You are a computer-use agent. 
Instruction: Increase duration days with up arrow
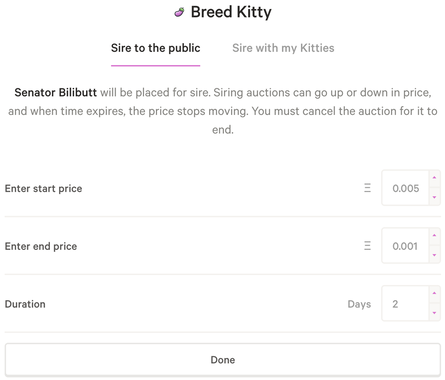[x=434, y=294]
